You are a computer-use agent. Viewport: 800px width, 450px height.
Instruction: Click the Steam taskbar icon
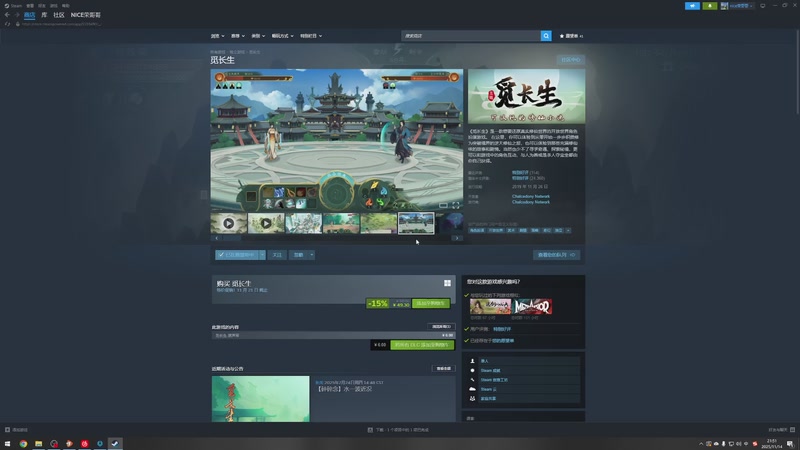[115, 443]
